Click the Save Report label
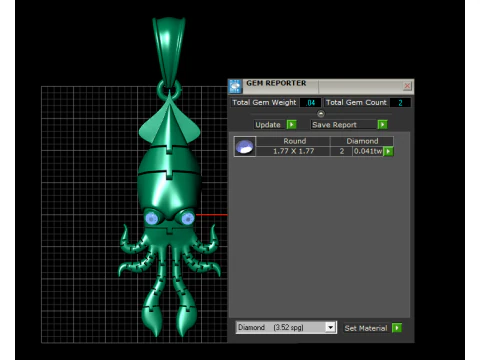480x360 pixels. click(343, 125)
